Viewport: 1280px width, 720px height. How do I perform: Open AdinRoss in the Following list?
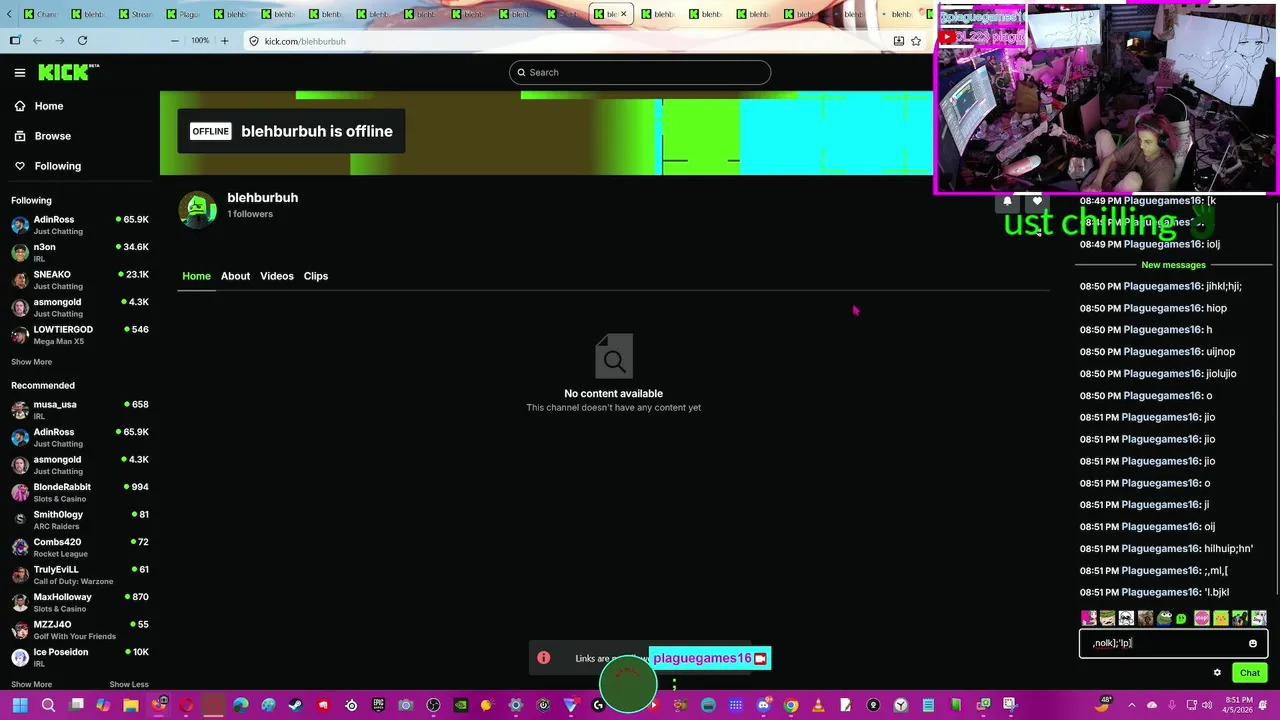[80, 225]
